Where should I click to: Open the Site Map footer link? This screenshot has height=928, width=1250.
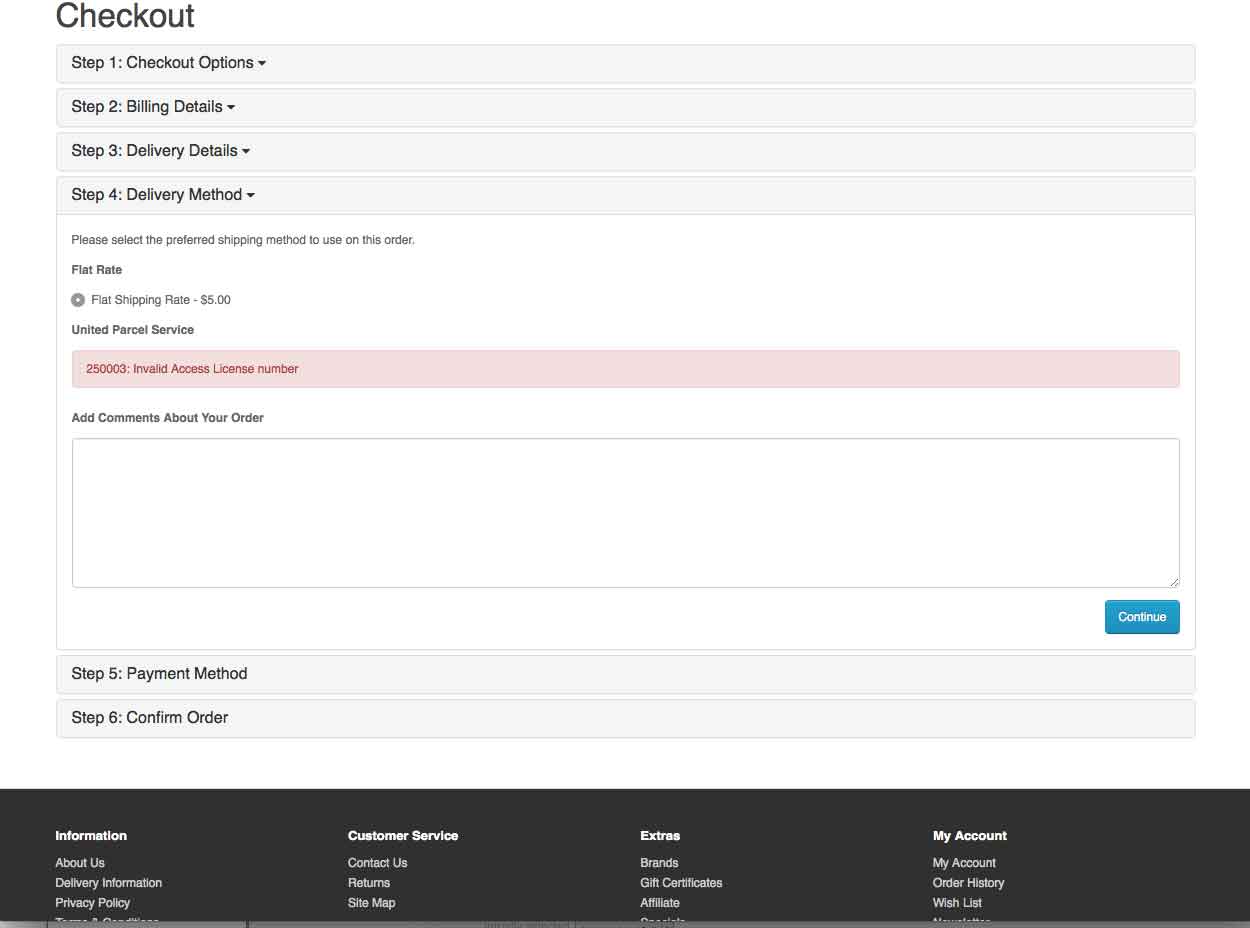(371, 903)
